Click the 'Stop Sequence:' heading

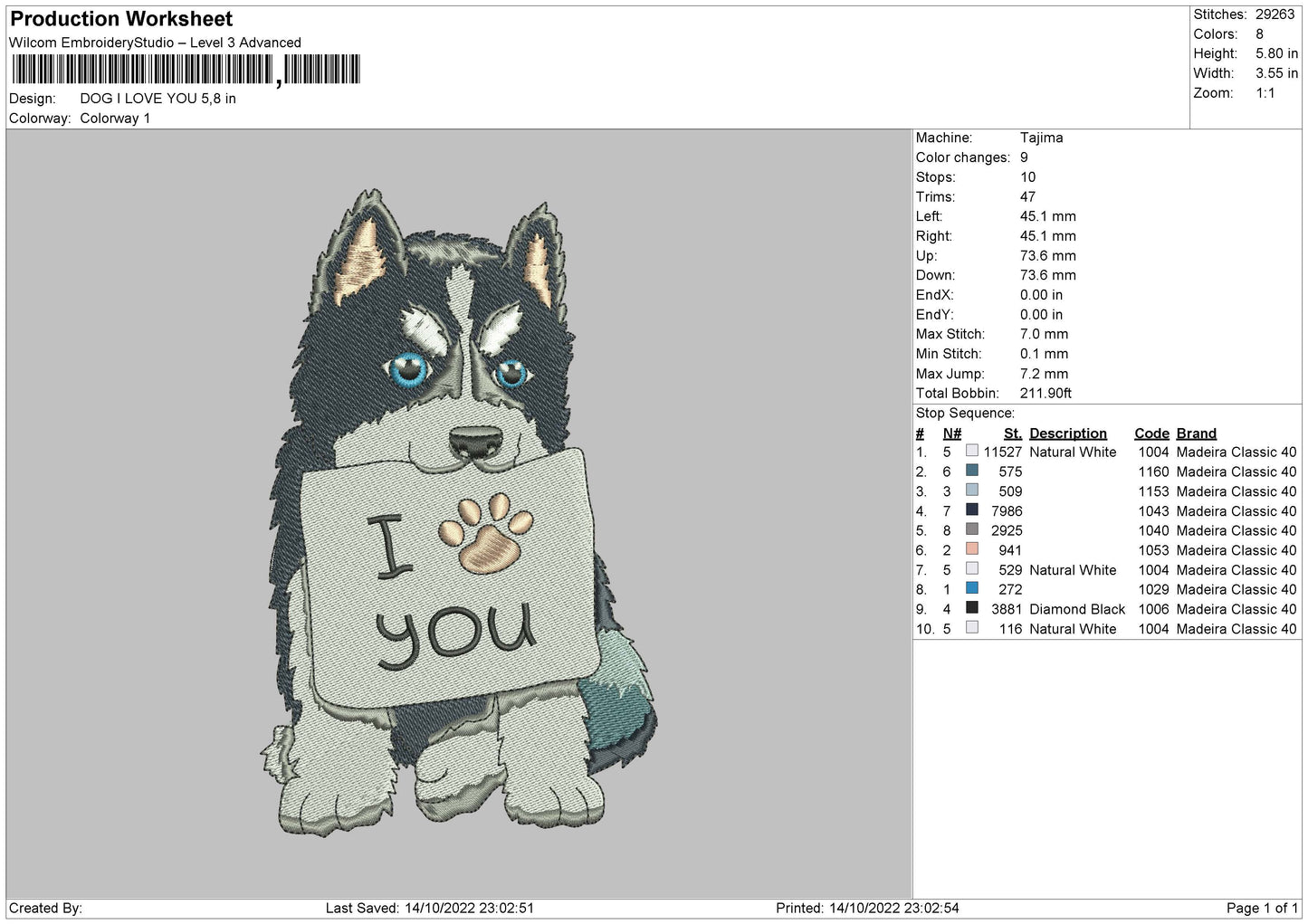(x=965, y=414)
